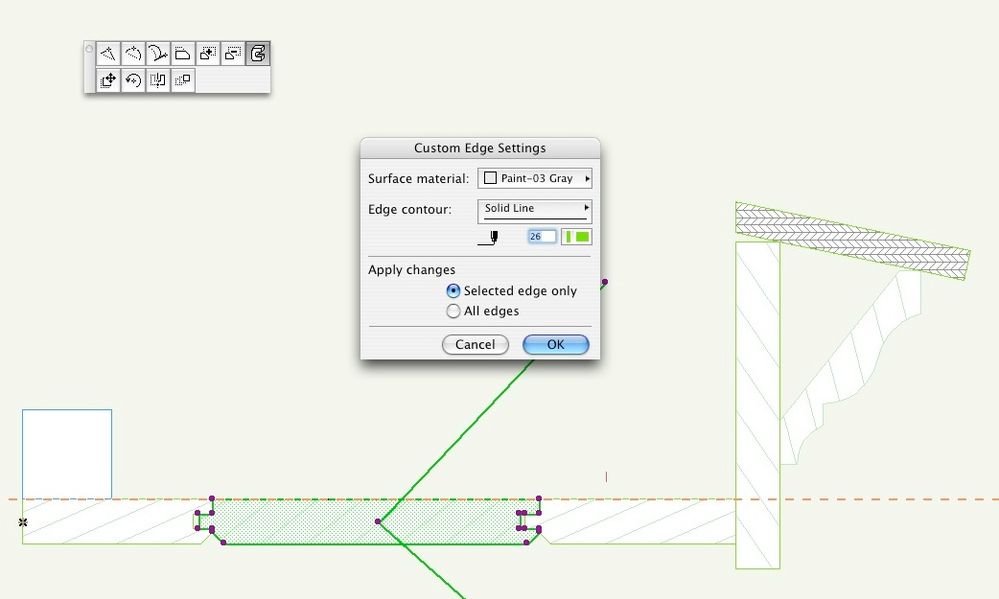999x599 pixels.
Task: Open the green pen color swatch
Action: click(x=576, y=237)
